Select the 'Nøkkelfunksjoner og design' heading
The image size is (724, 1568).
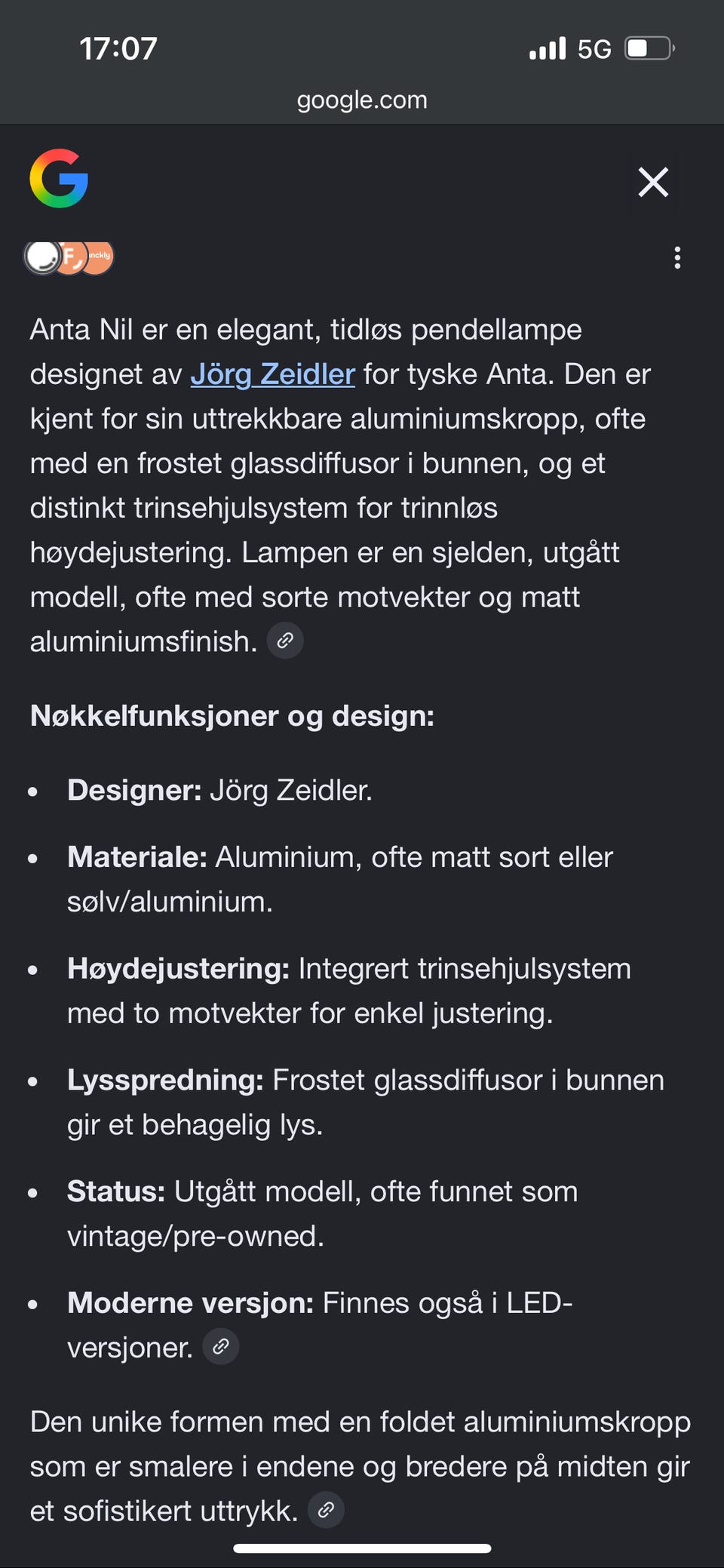tap(232, 716)
